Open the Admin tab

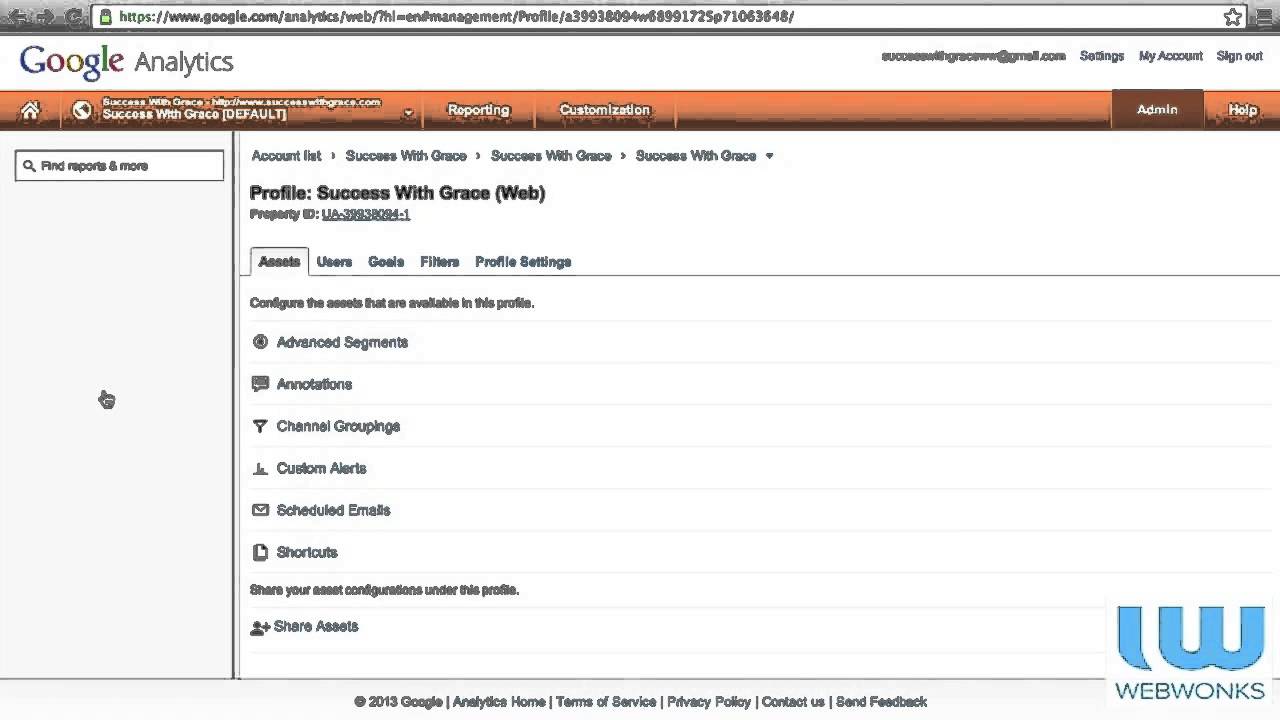[1157, 110]
